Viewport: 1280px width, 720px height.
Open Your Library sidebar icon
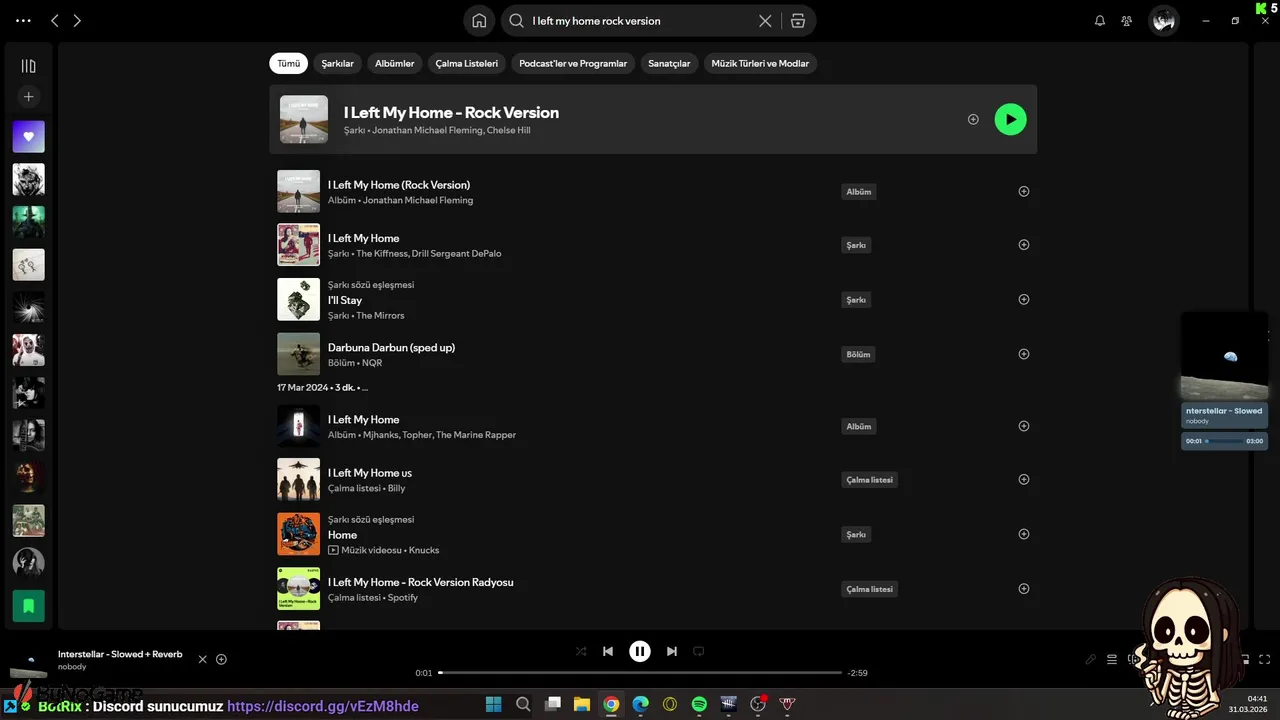(x=28, y=66)
